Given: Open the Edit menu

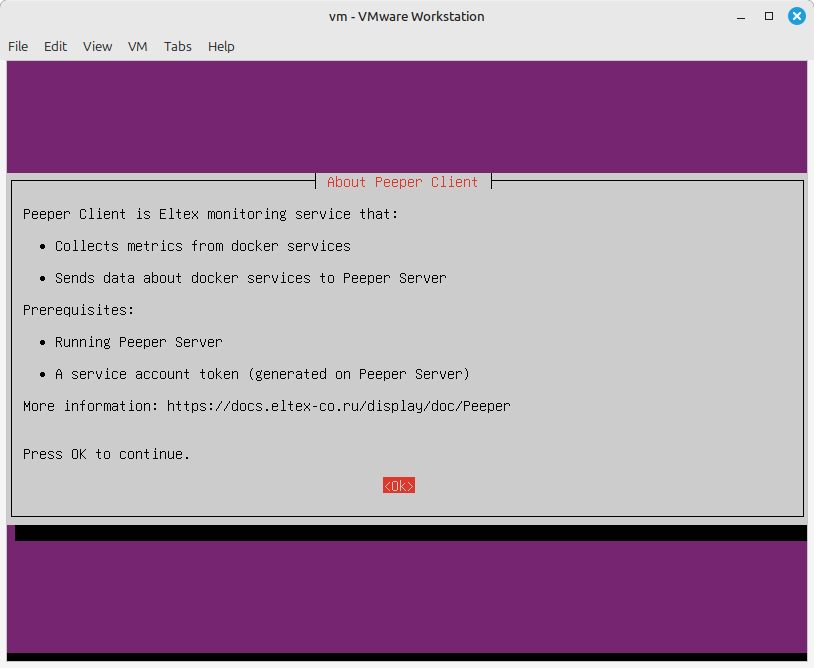Looking at the screenshot, I should pyautogui.click(x=55, y=47).
